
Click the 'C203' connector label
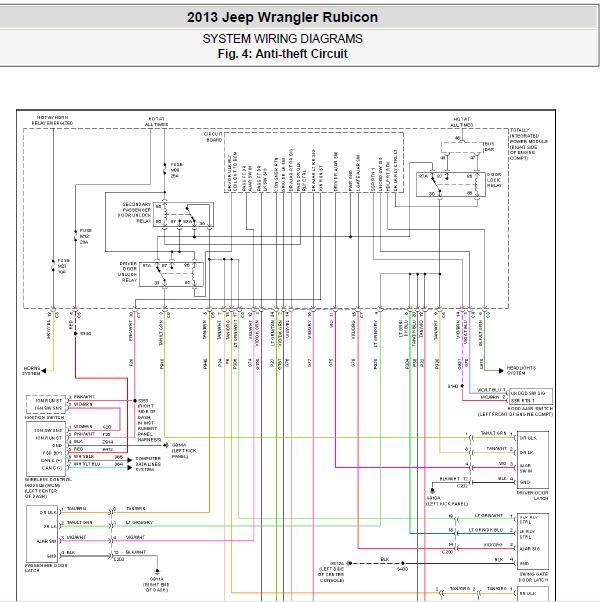click(x=119, y=559)
